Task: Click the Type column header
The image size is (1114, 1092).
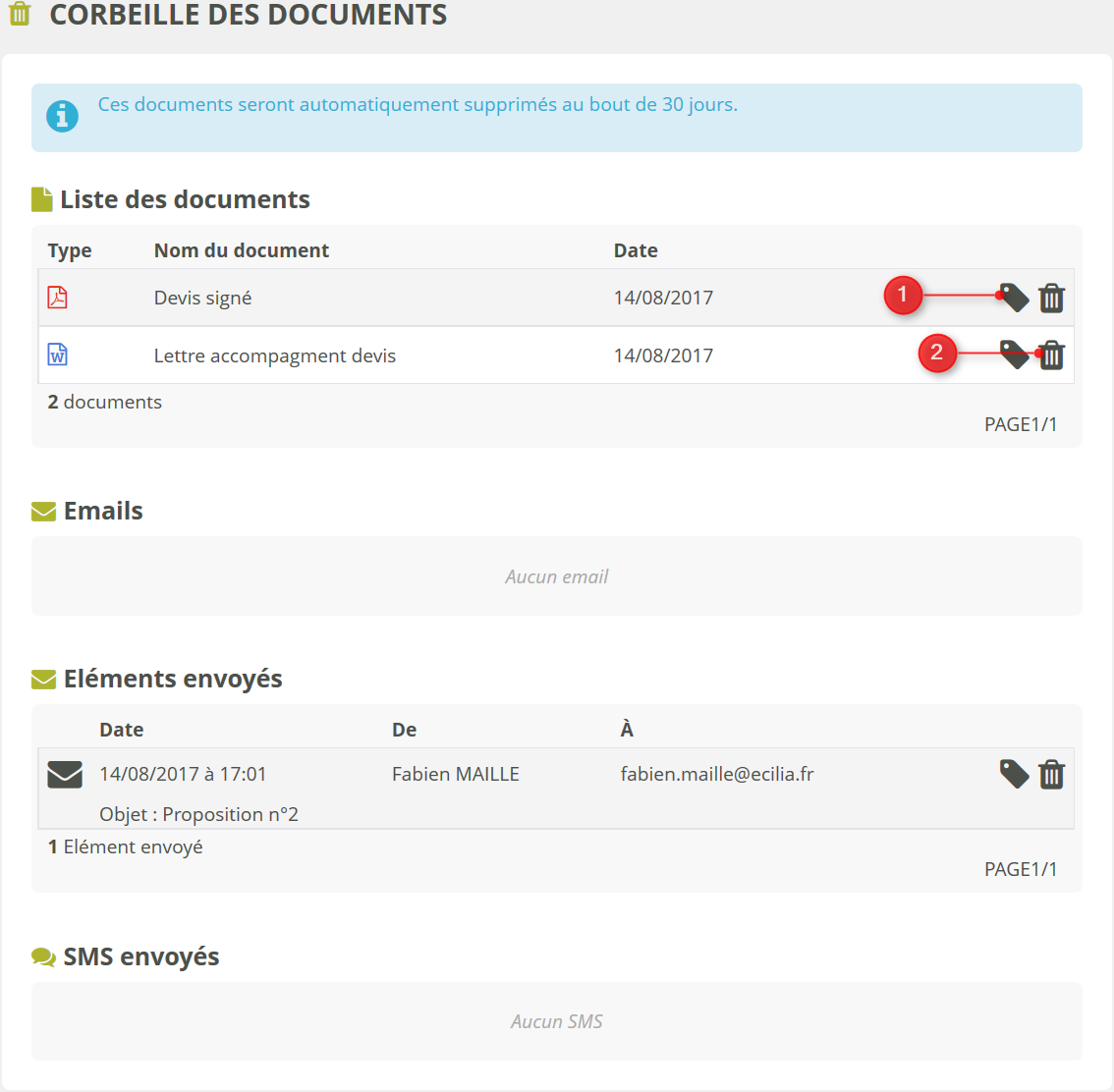Action: (x=70, y=250)
